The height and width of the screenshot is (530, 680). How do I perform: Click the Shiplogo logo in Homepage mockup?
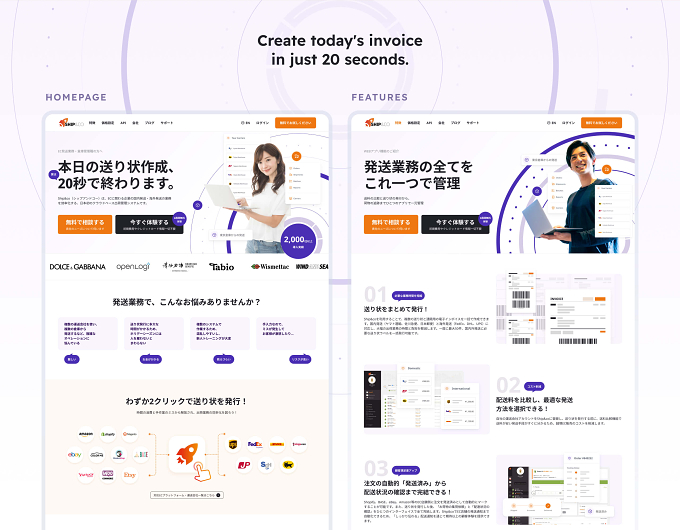pos(72,123)
